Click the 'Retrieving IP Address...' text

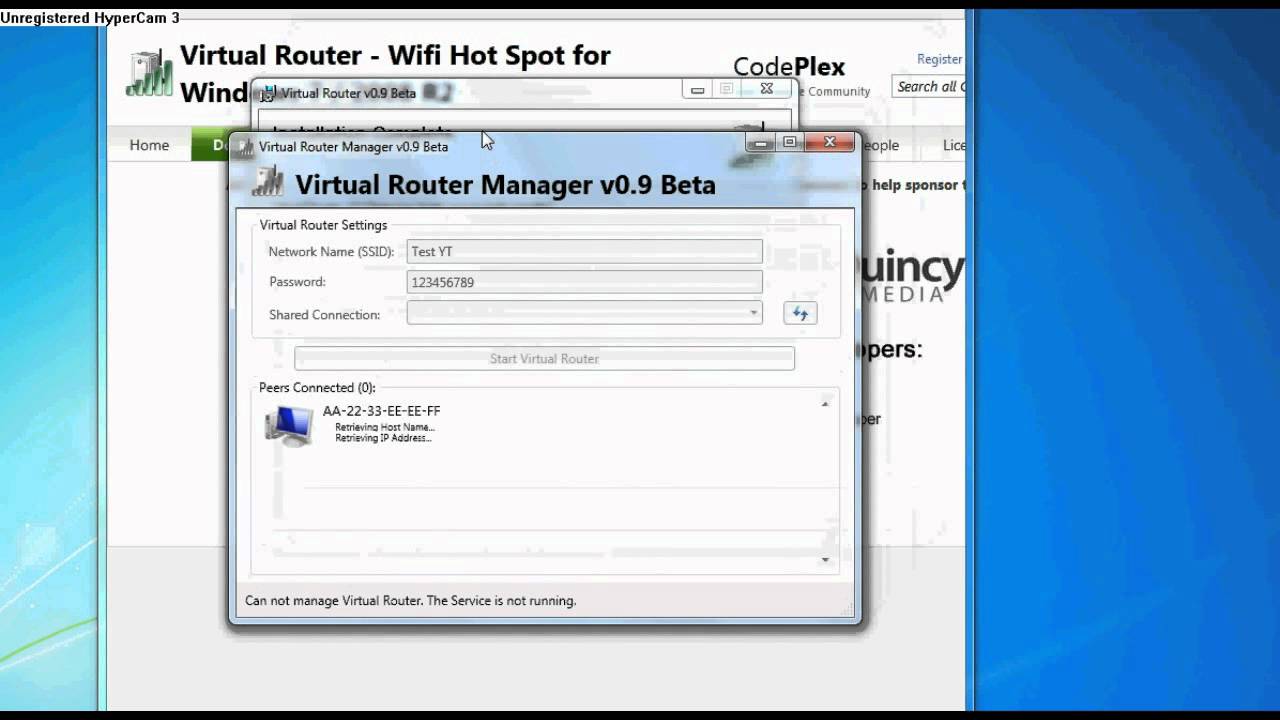point(383,438)
